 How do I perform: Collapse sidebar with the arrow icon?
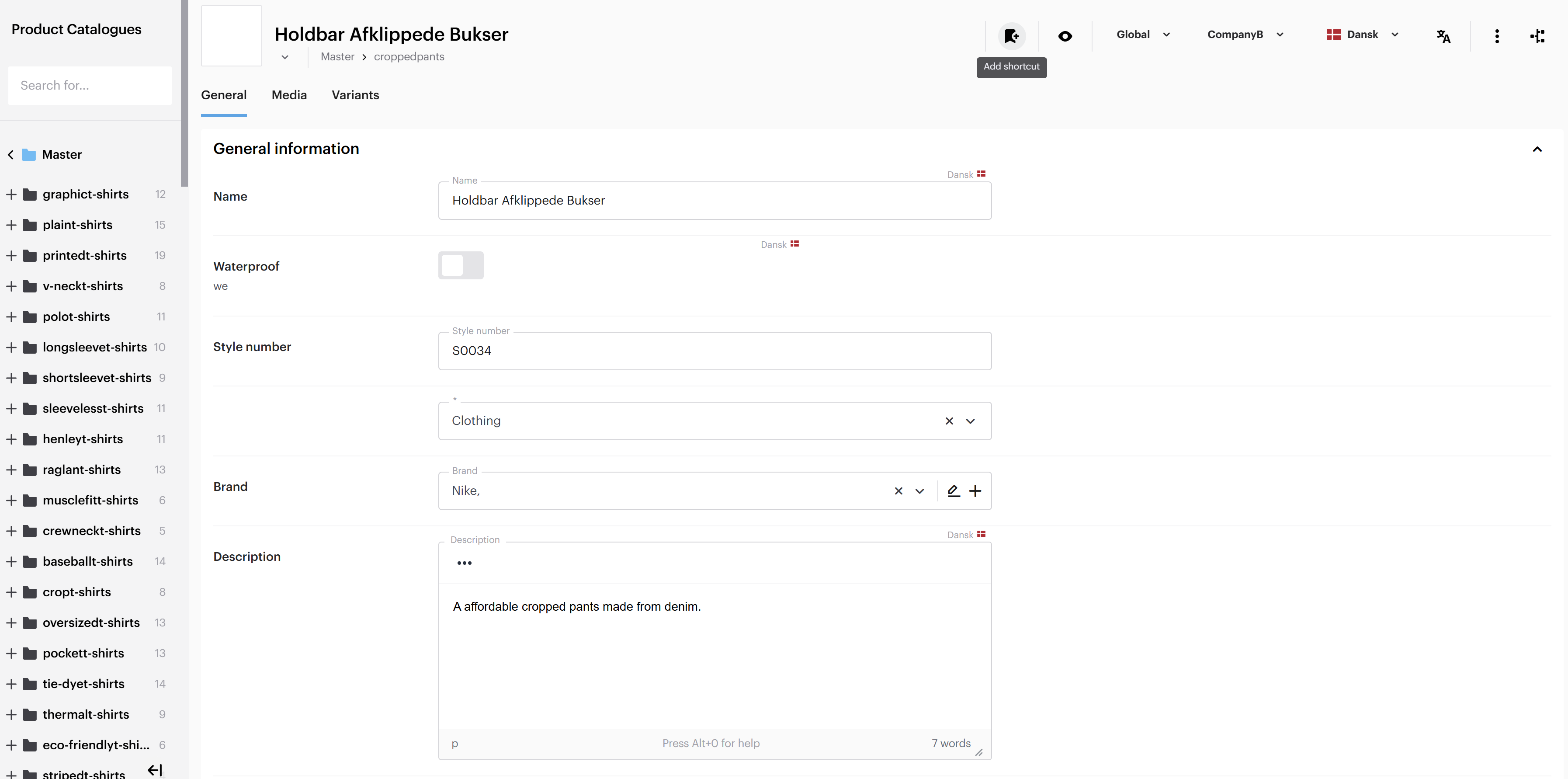pos(155,770)
